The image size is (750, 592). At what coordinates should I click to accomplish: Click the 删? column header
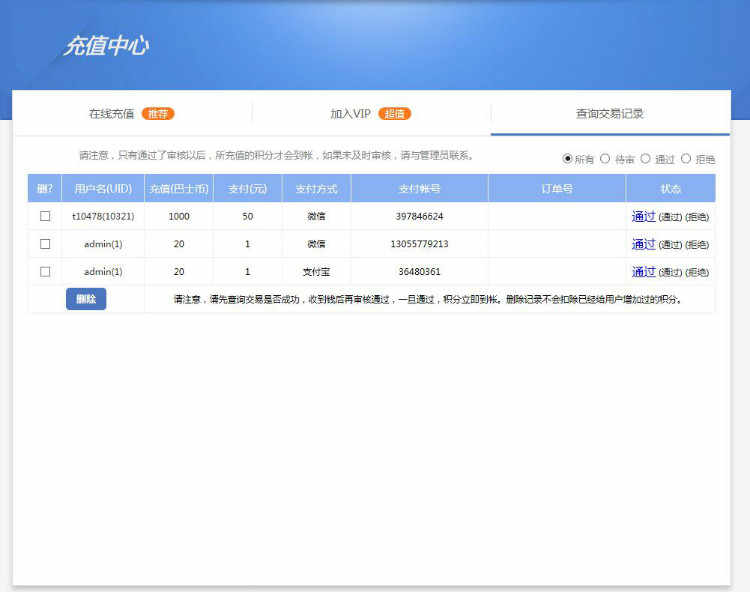[x=45, y=188]
